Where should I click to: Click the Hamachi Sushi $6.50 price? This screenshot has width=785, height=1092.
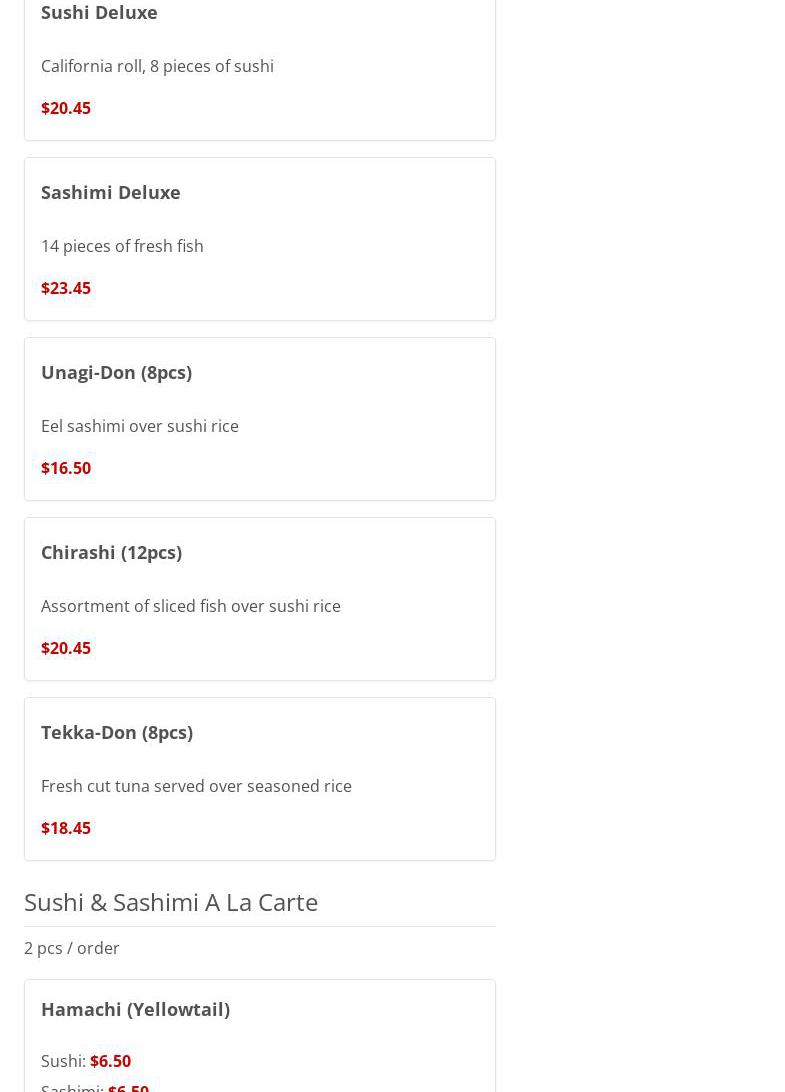coord(110,1061)
